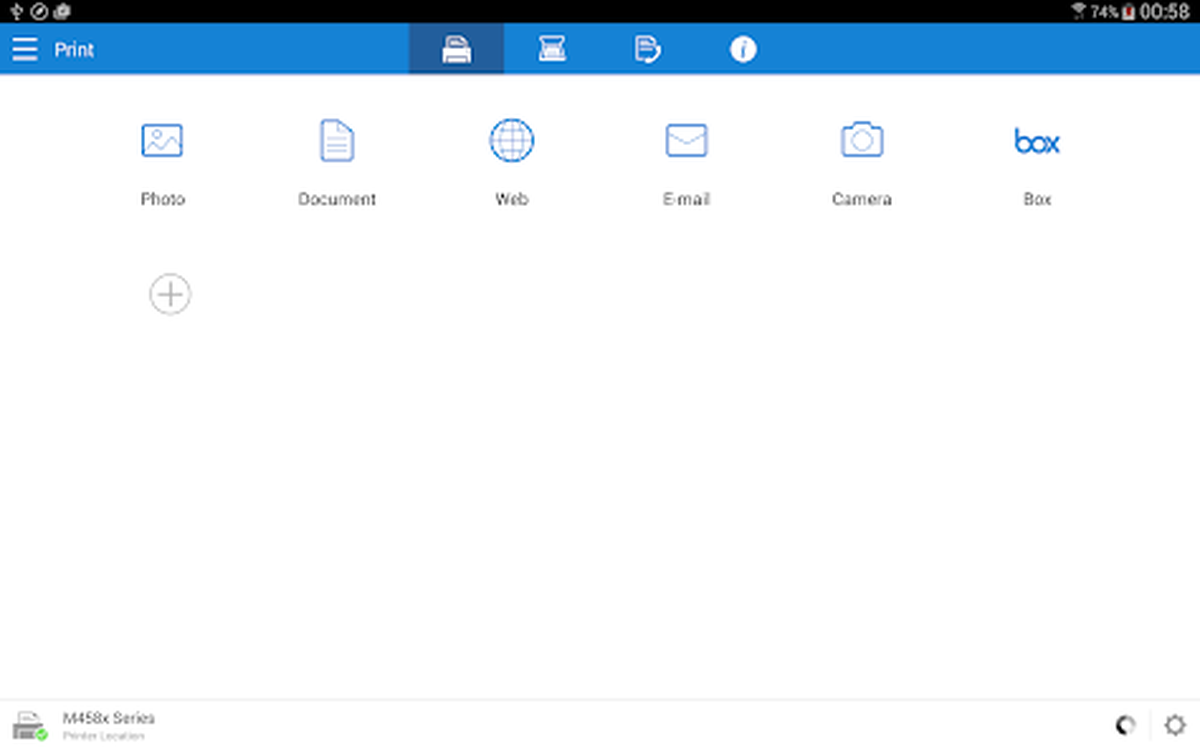Open Camera print option

click(862, 162)
